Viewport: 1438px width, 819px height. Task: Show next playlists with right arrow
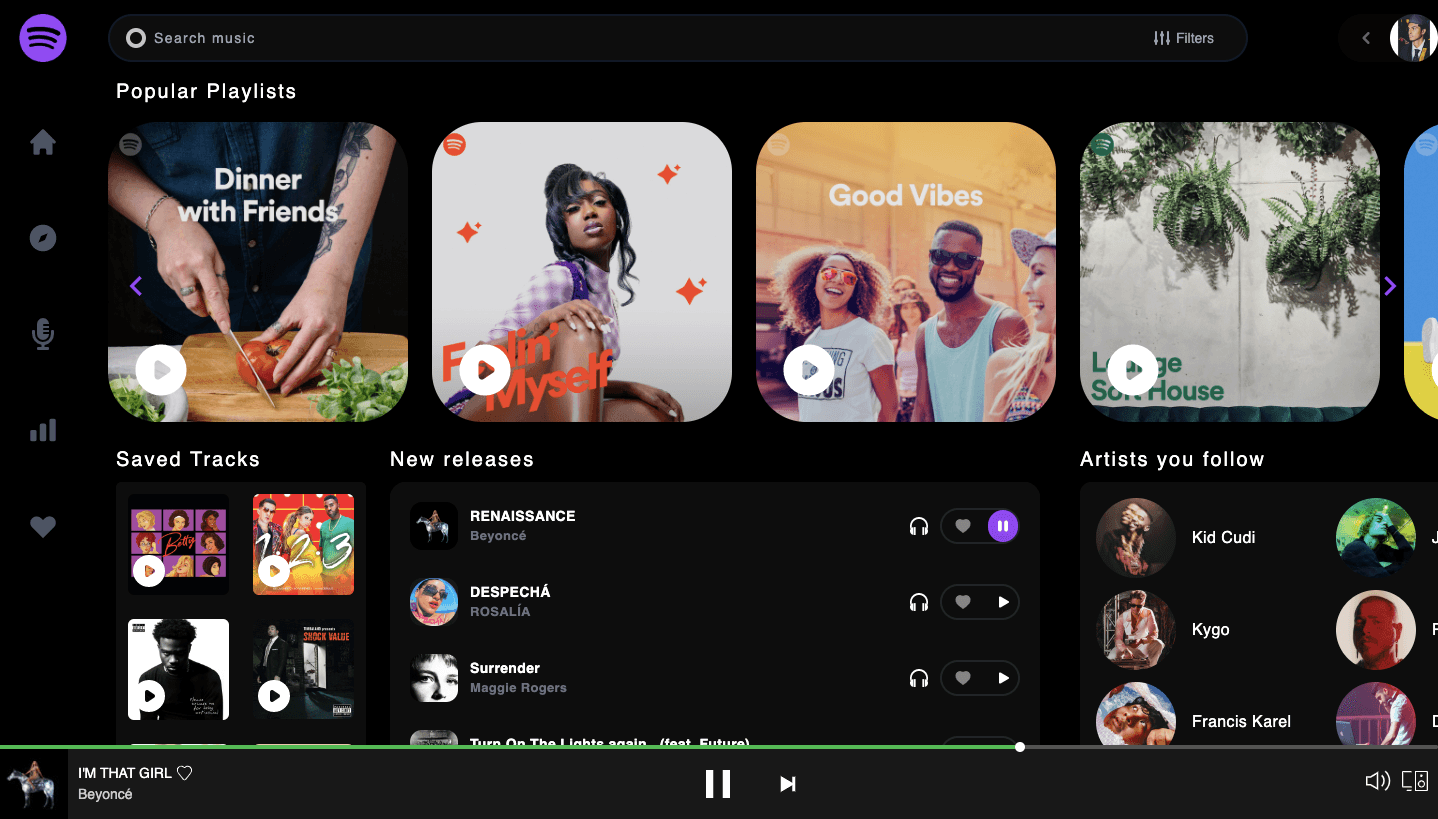click(1389, 286)
